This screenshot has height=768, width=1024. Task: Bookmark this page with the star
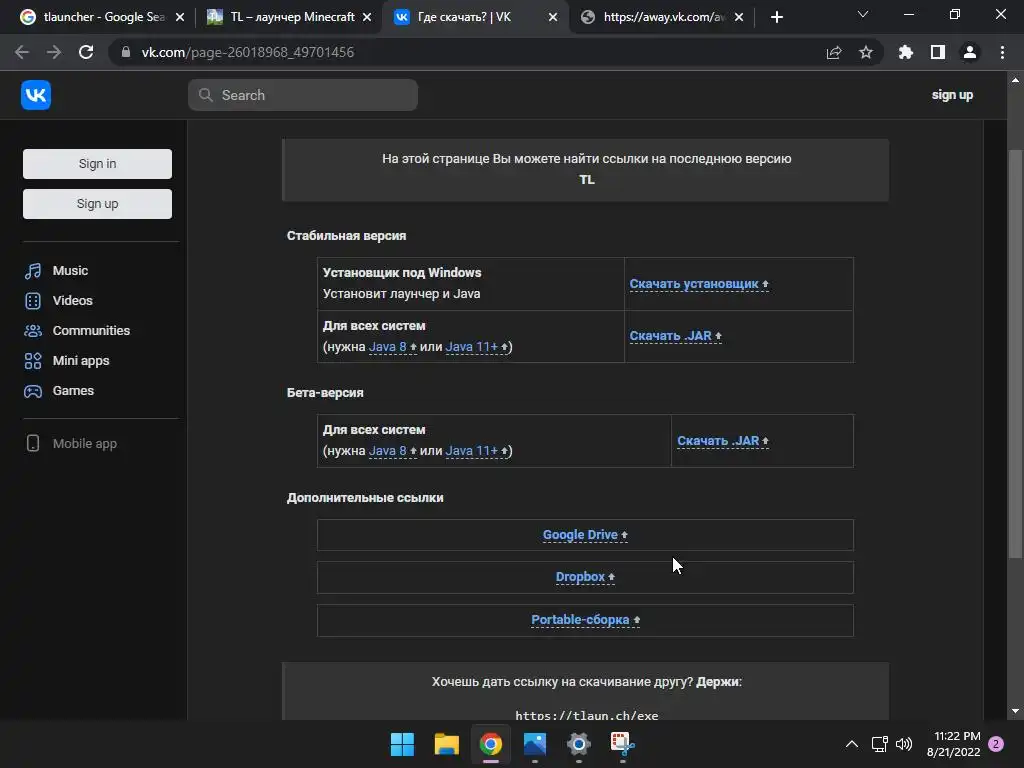(x=866, y=52)
